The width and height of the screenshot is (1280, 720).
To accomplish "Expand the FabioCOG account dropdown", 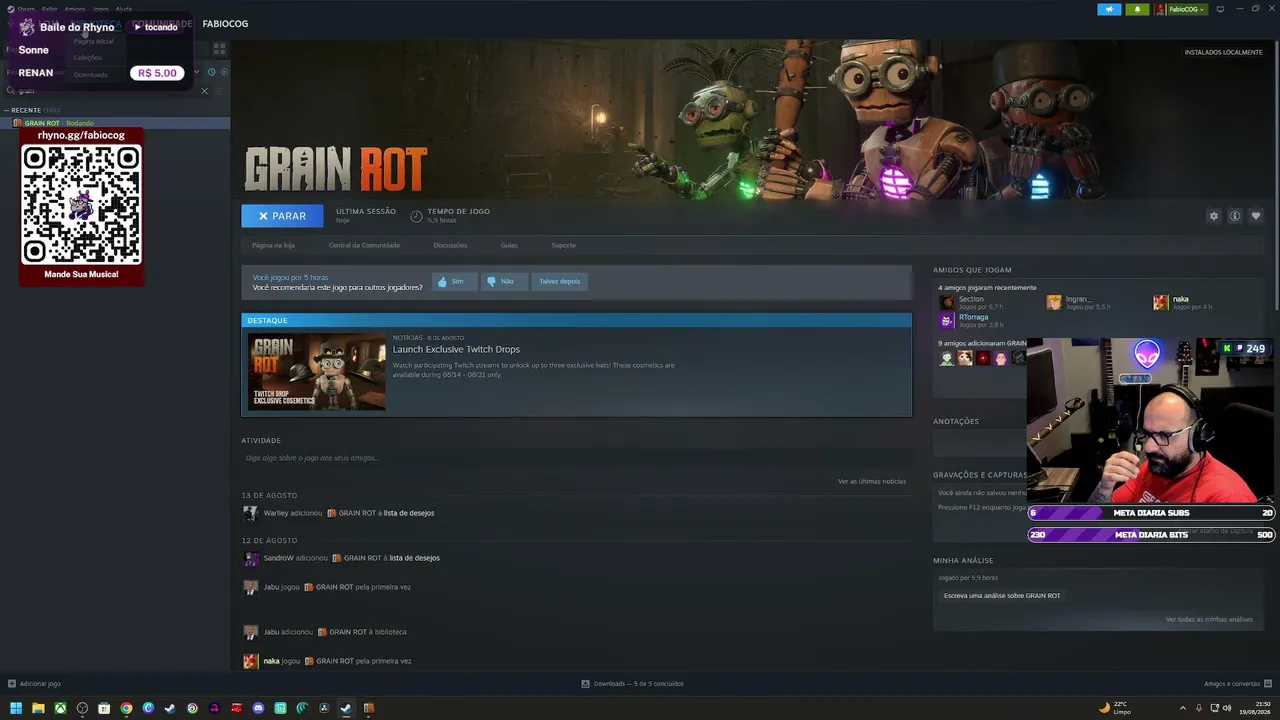I will [x=1181, y=9].
